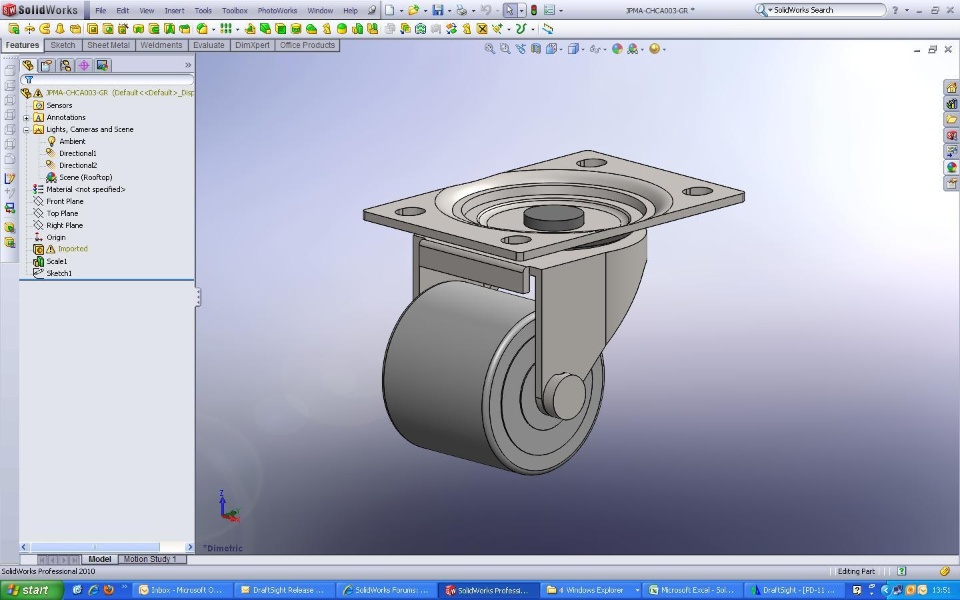Click the Design Library icon in task pane
Viewport: 960px width, 600px height.
click(x=951, y=104)
